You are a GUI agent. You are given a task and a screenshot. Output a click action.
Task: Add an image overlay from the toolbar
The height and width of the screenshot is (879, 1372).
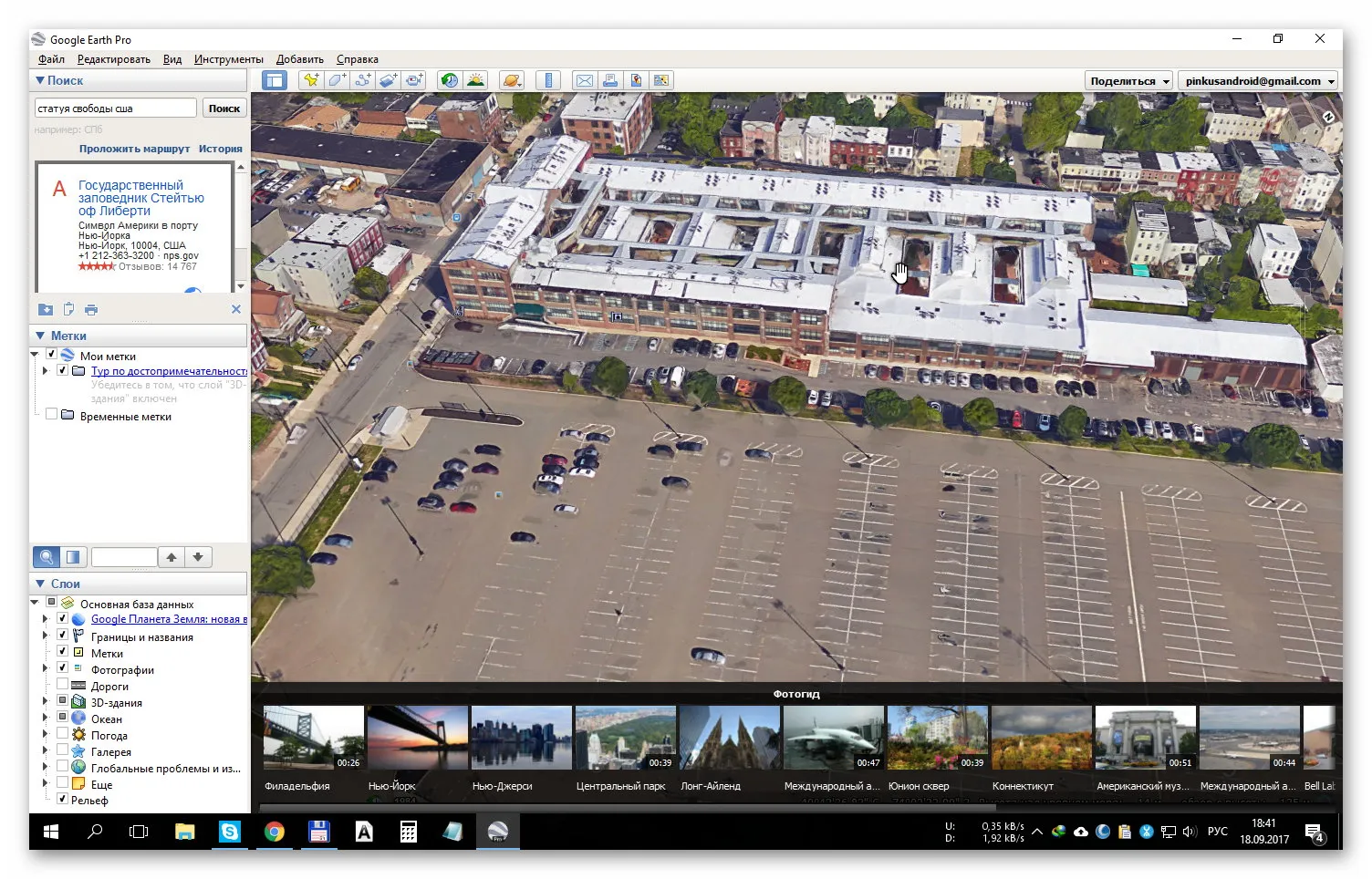coord(388,80)
